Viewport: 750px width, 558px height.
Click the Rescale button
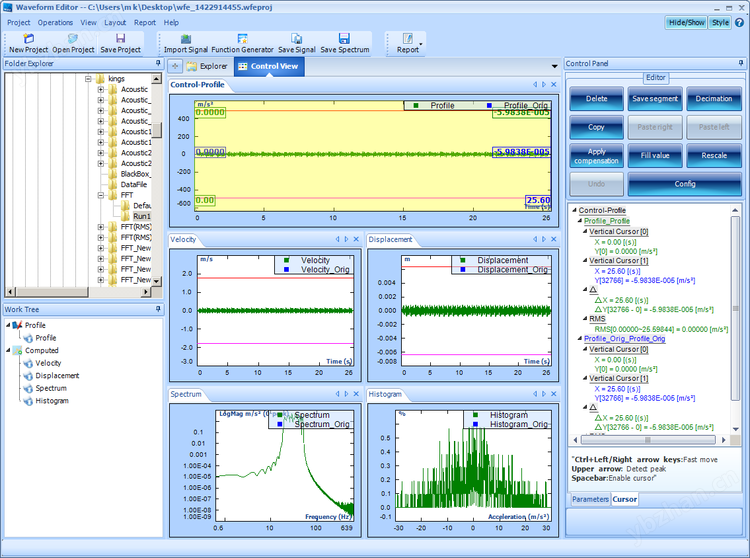click(714, 156)
